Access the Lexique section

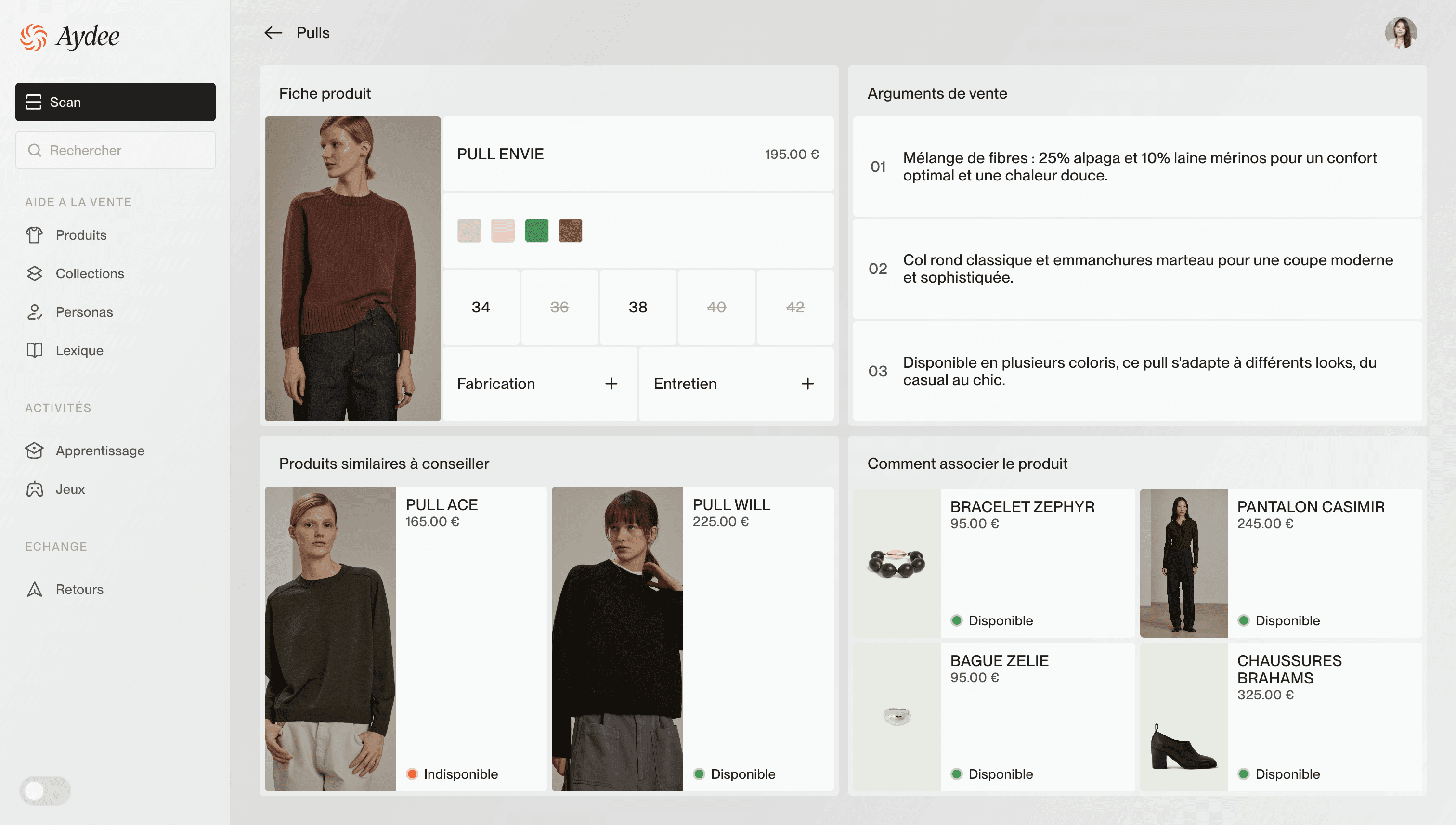(80, 350)
